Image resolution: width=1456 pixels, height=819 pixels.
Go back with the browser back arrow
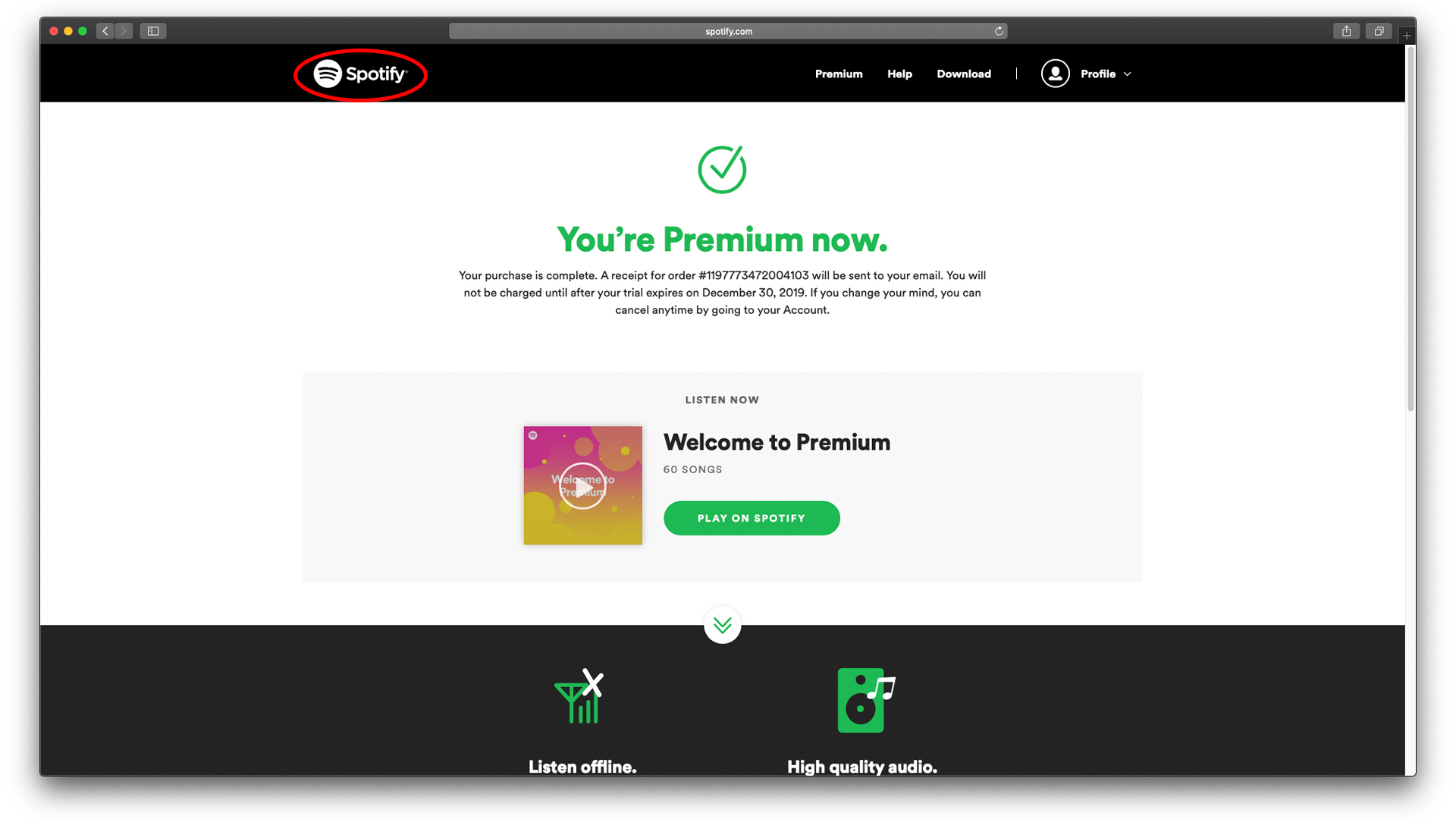click(x=105, y=31)
